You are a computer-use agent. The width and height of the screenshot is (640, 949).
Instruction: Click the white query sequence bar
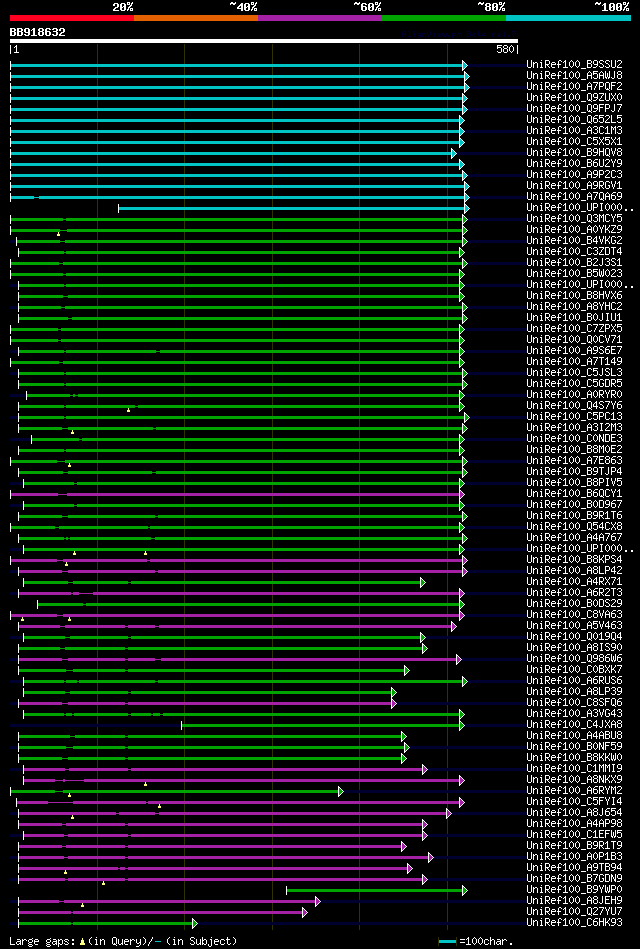(263, 41)
